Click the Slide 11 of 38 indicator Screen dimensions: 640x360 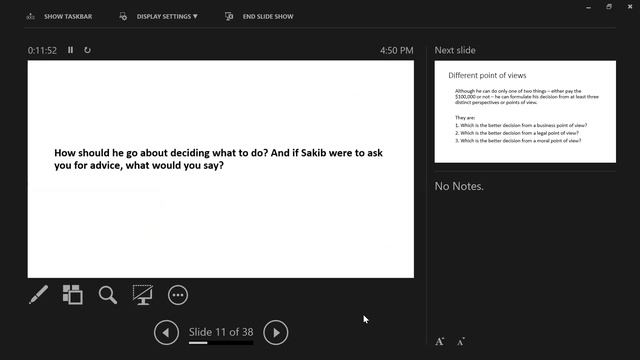point(221,332)
